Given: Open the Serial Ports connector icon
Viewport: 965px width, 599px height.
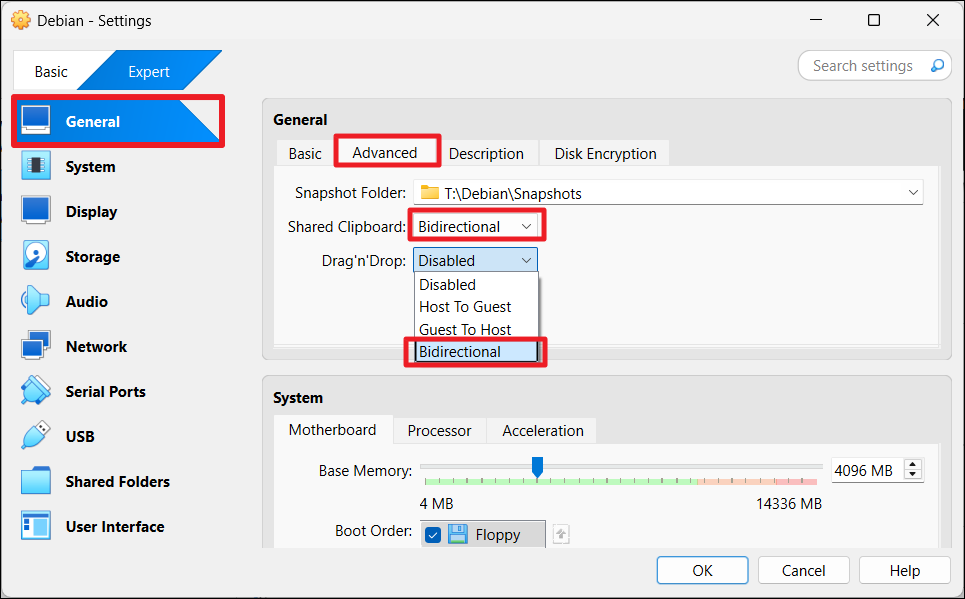Looking at the screenshot, I should 35,390.
